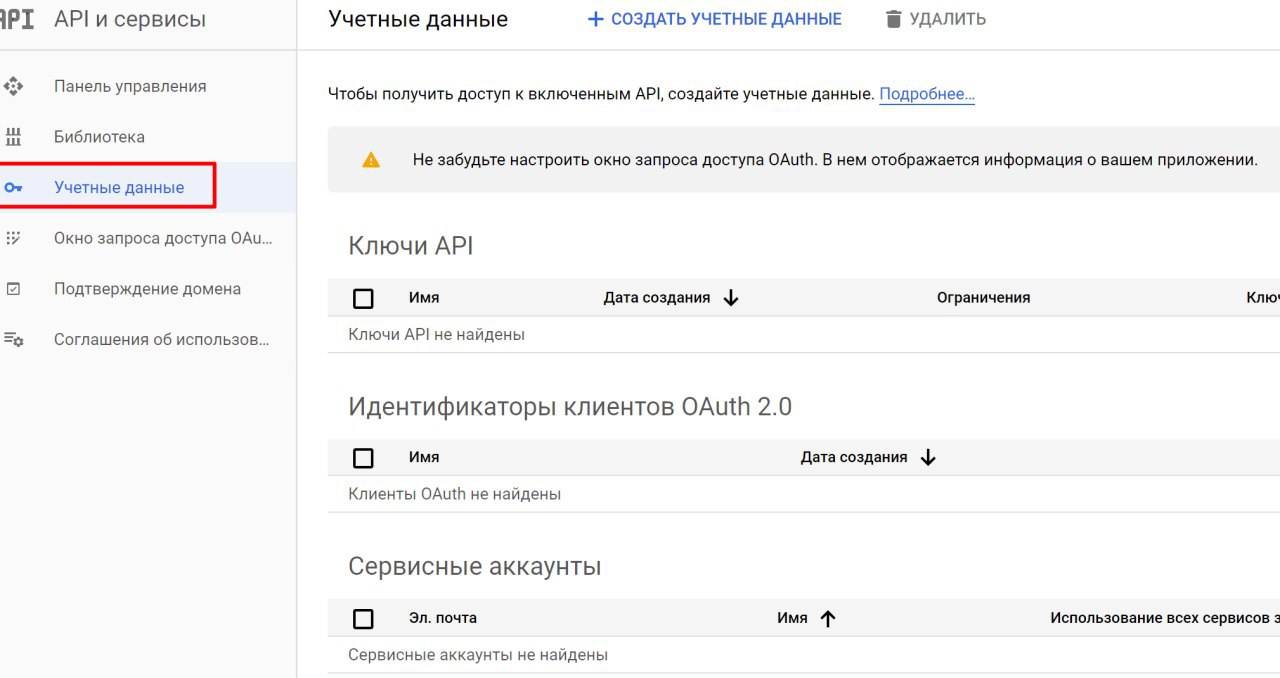Click Клиенты OAuth не найдены text
This screenshot has width=1280, height=678.
coord(454,494)
